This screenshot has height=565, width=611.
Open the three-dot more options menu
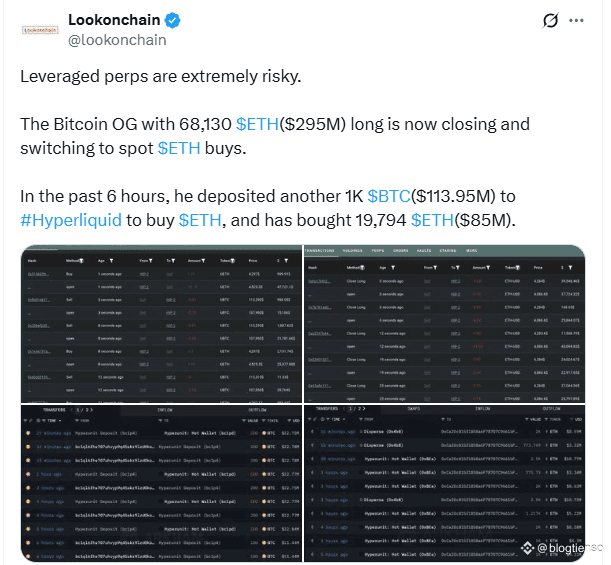pos(576,20)
